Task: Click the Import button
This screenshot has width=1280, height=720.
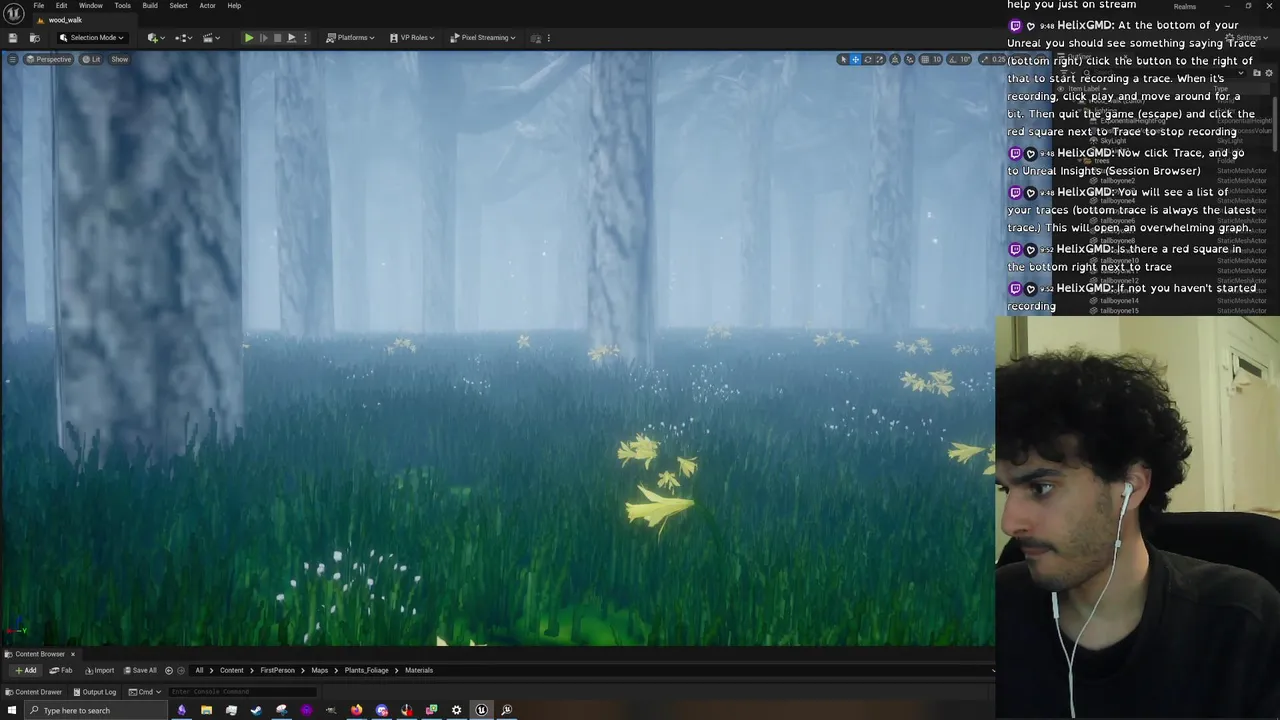Action: (x=100, y=670)
